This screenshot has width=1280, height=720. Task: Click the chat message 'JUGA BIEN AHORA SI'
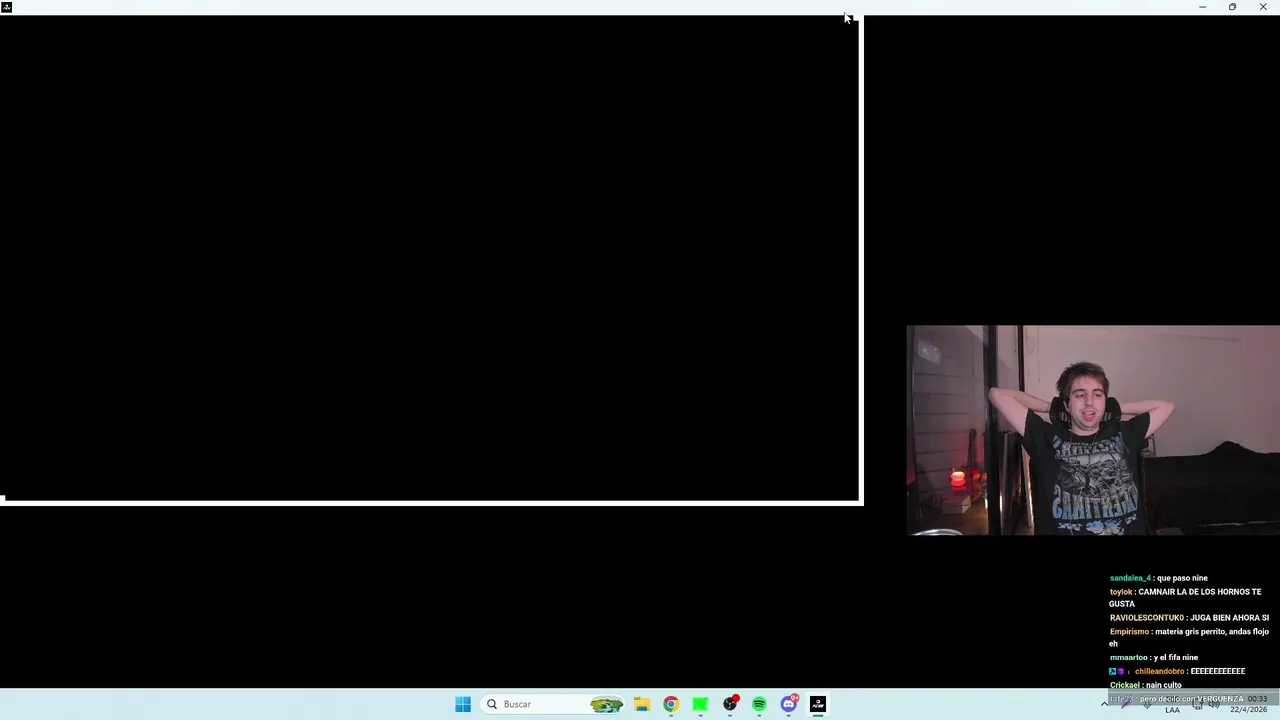coord(1229,618)
